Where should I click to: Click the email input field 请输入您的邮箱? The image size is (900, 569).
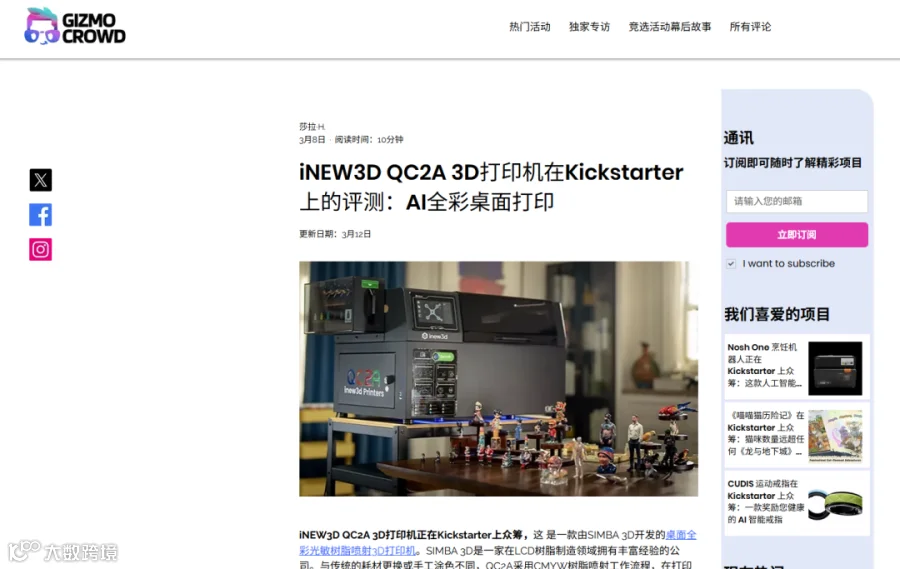click(797, 202)
